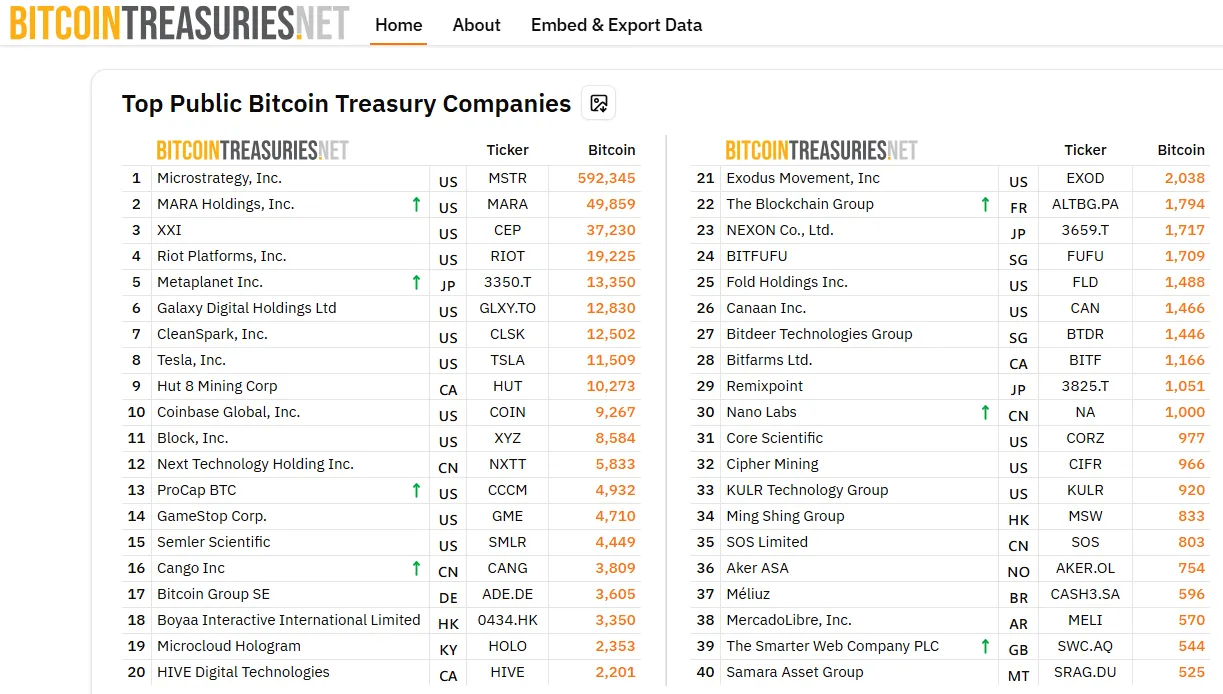Open Méliuz entry
Viewport: 1223px width, 694px height.
pos(748,594)
